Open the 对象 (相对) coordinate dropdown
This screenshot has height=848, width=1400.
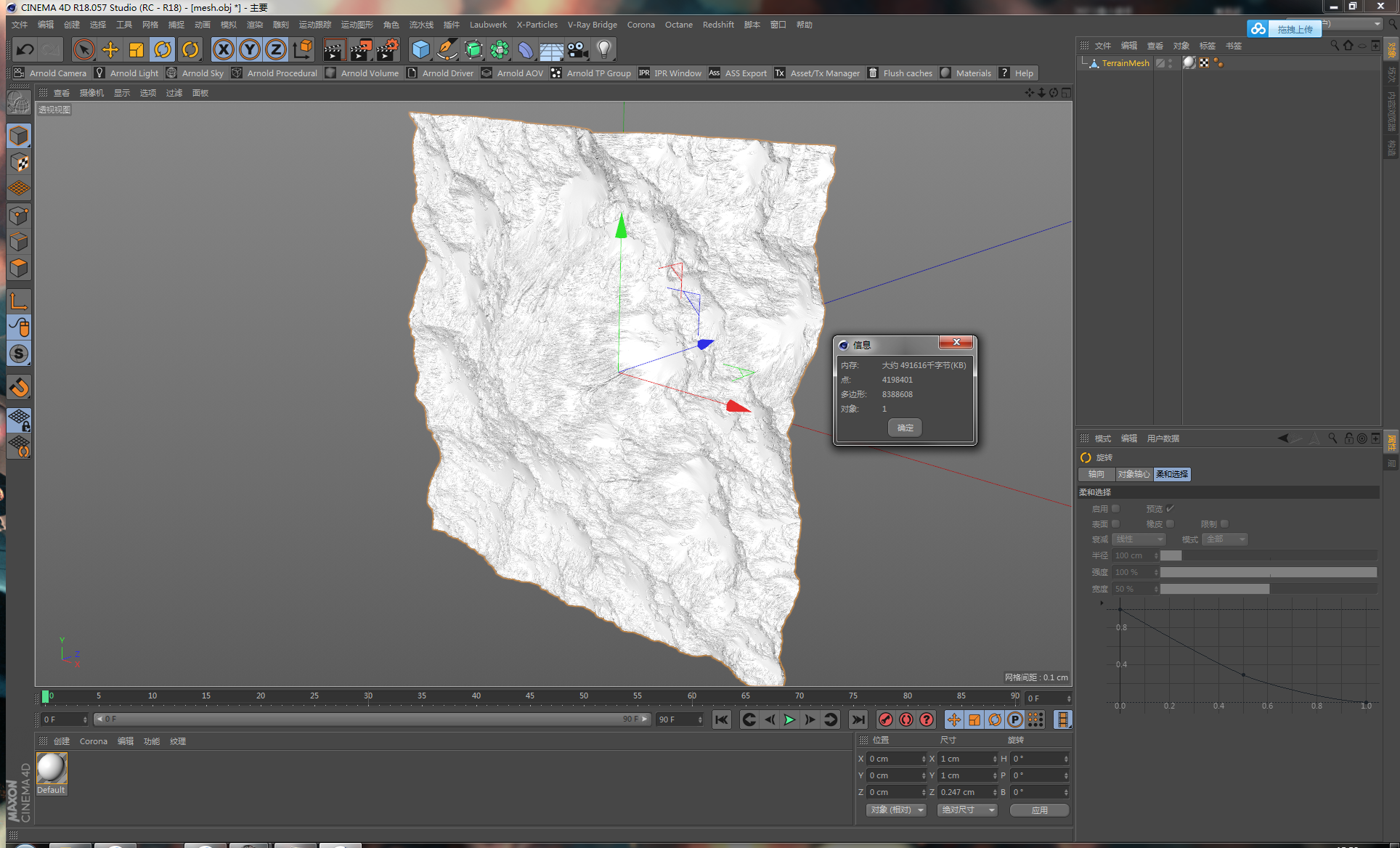(x=896, y=810)
